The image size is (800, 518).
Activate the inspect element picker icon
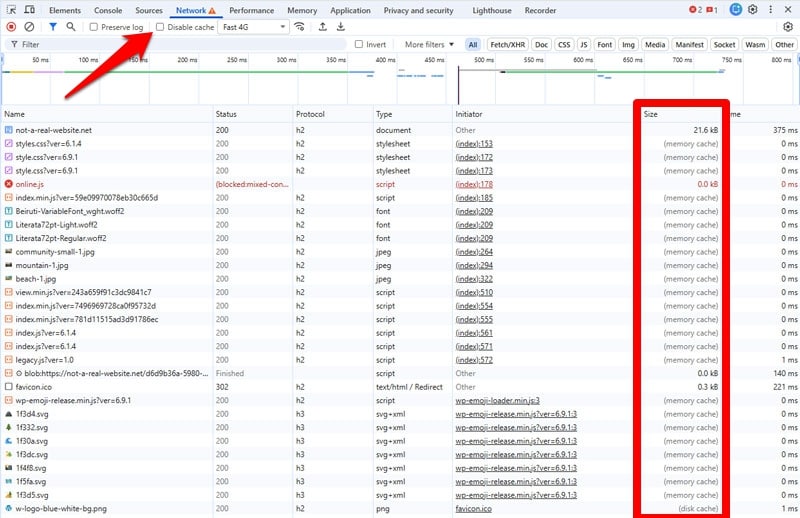click(x=11, y=10)
